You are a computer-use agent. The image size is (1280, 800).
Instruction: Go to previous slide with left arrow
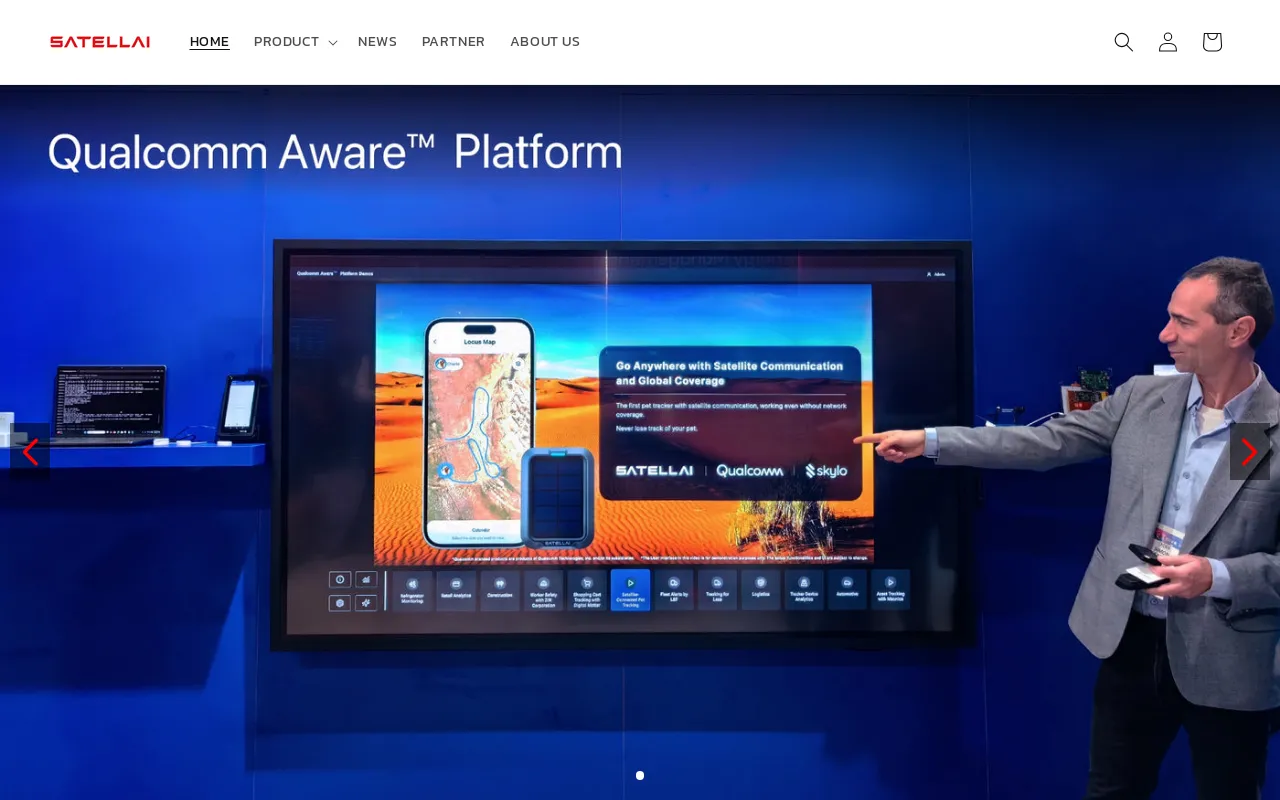tap(30, 452)
